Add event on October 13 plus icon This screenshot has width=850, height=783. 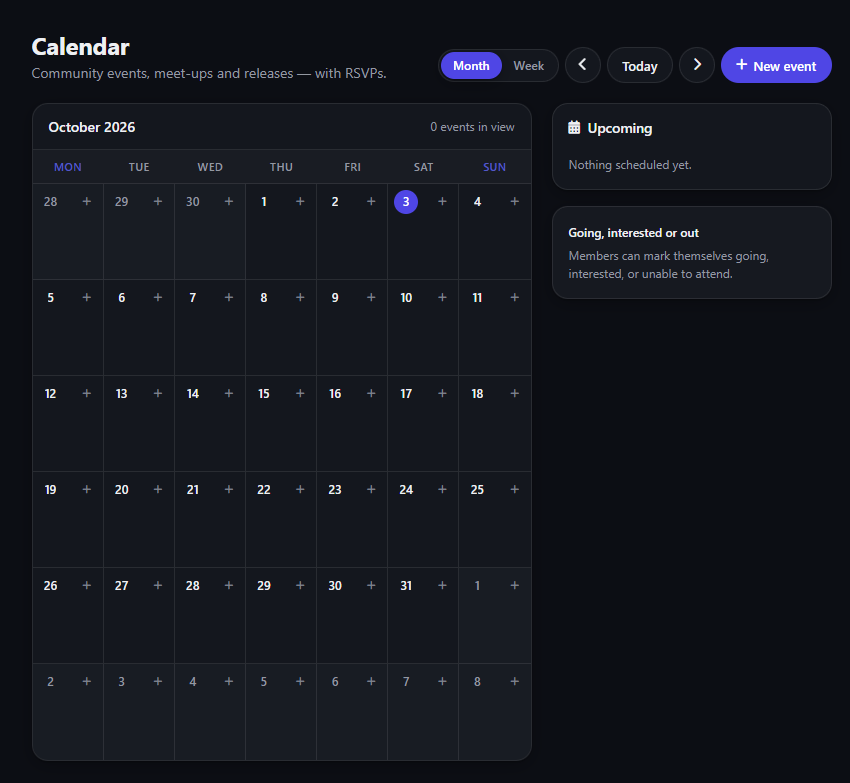[158, 393]
